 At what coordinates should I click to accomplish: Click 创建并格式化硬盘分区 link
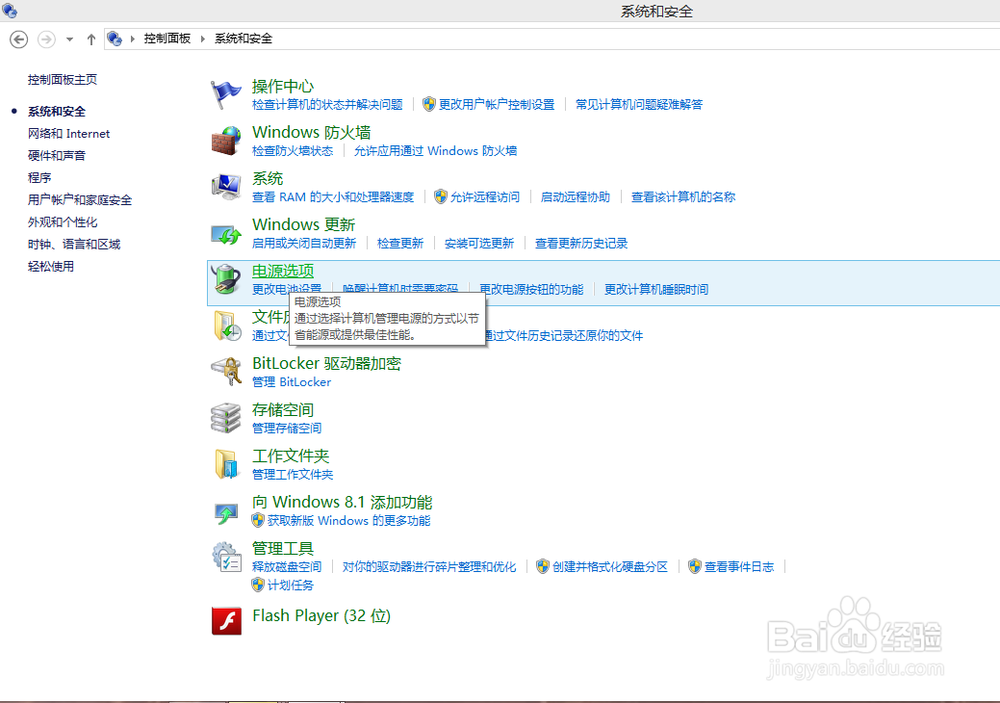click(610, 567)
